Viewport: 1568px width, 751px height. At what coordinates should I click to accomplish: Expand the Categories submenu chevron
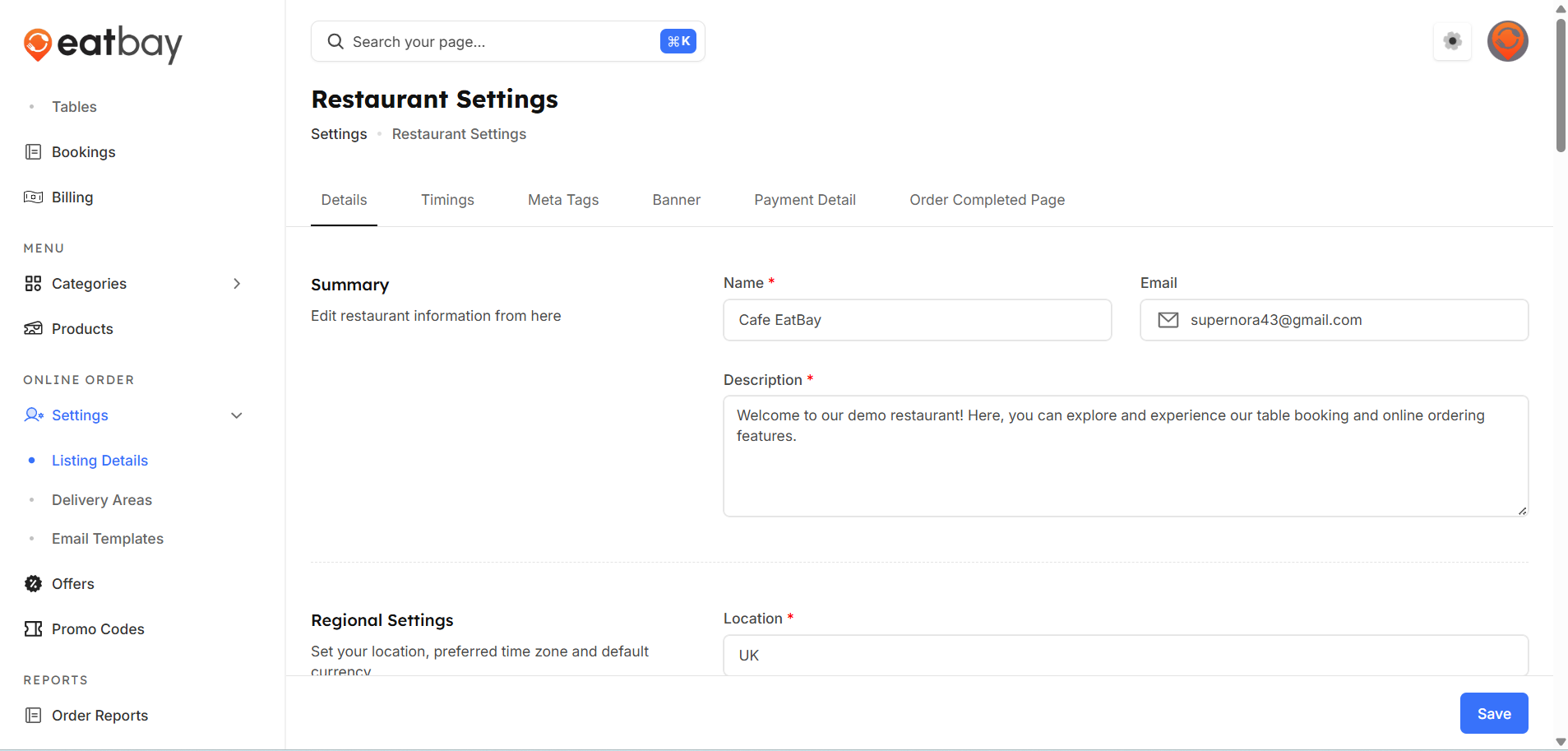pyautogui.click(x=237, y=284)
